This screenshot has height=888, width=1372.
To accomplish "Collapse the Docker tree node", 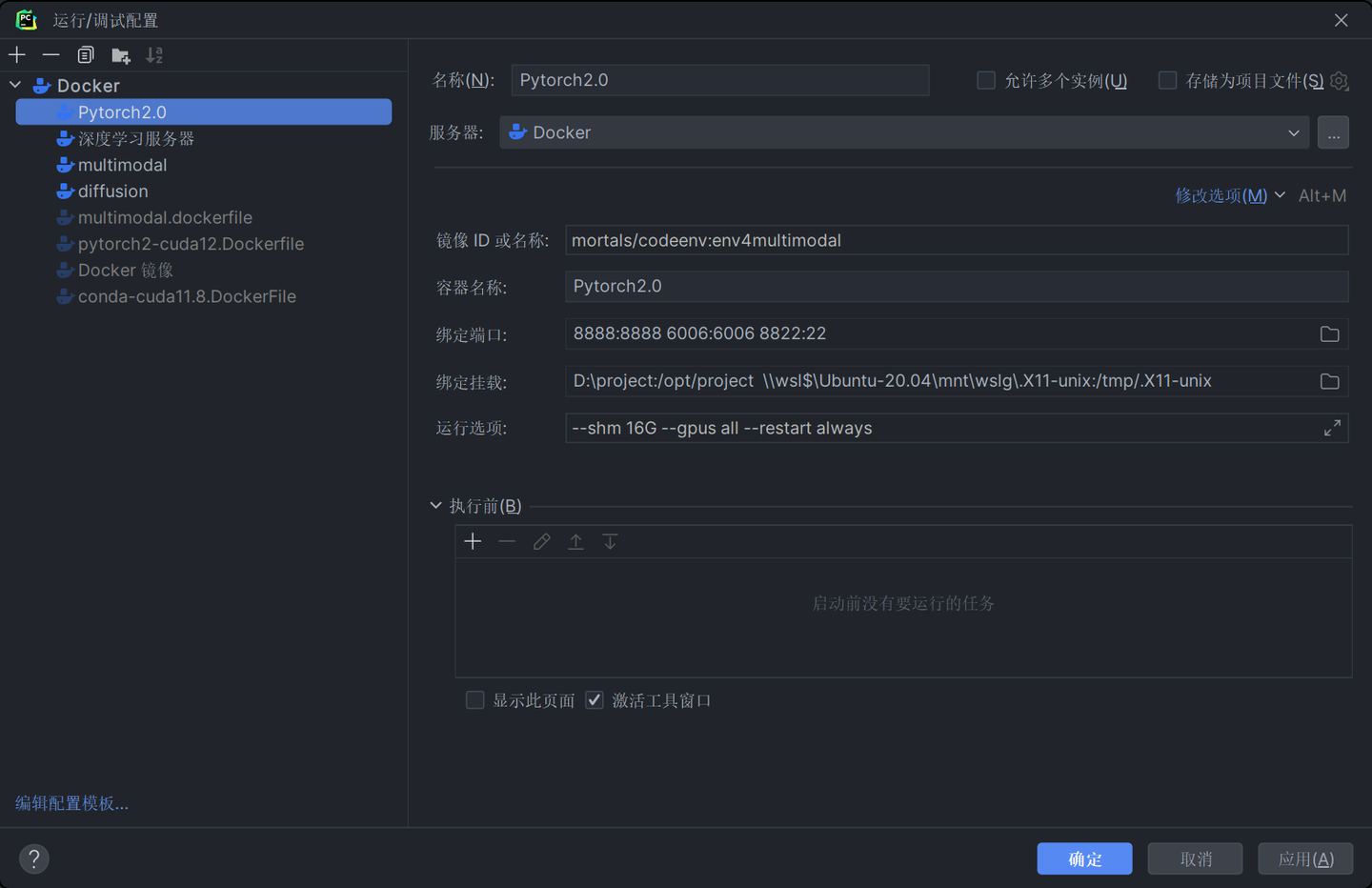I will [16, 85].
